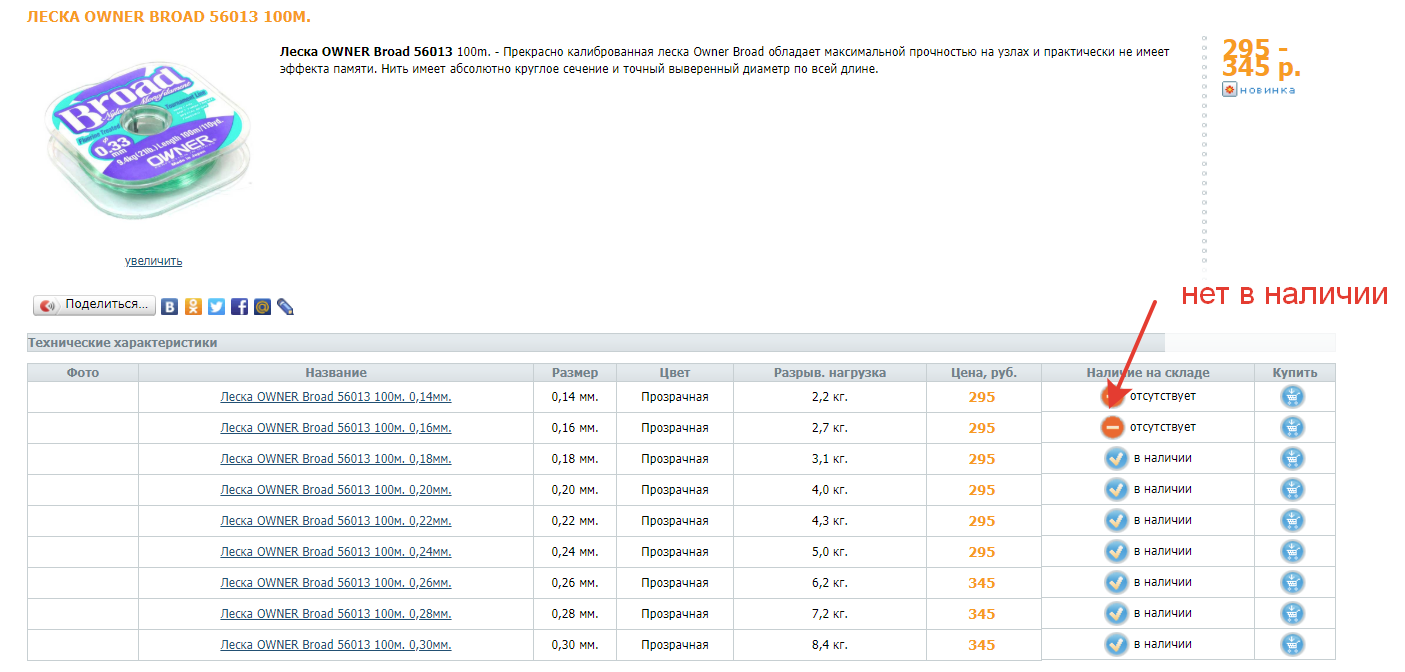The height and width of the screenshot is (672, 1405).
Task: Click the in-stock checkmark for 0,20мм
Action: (1116, 490)
